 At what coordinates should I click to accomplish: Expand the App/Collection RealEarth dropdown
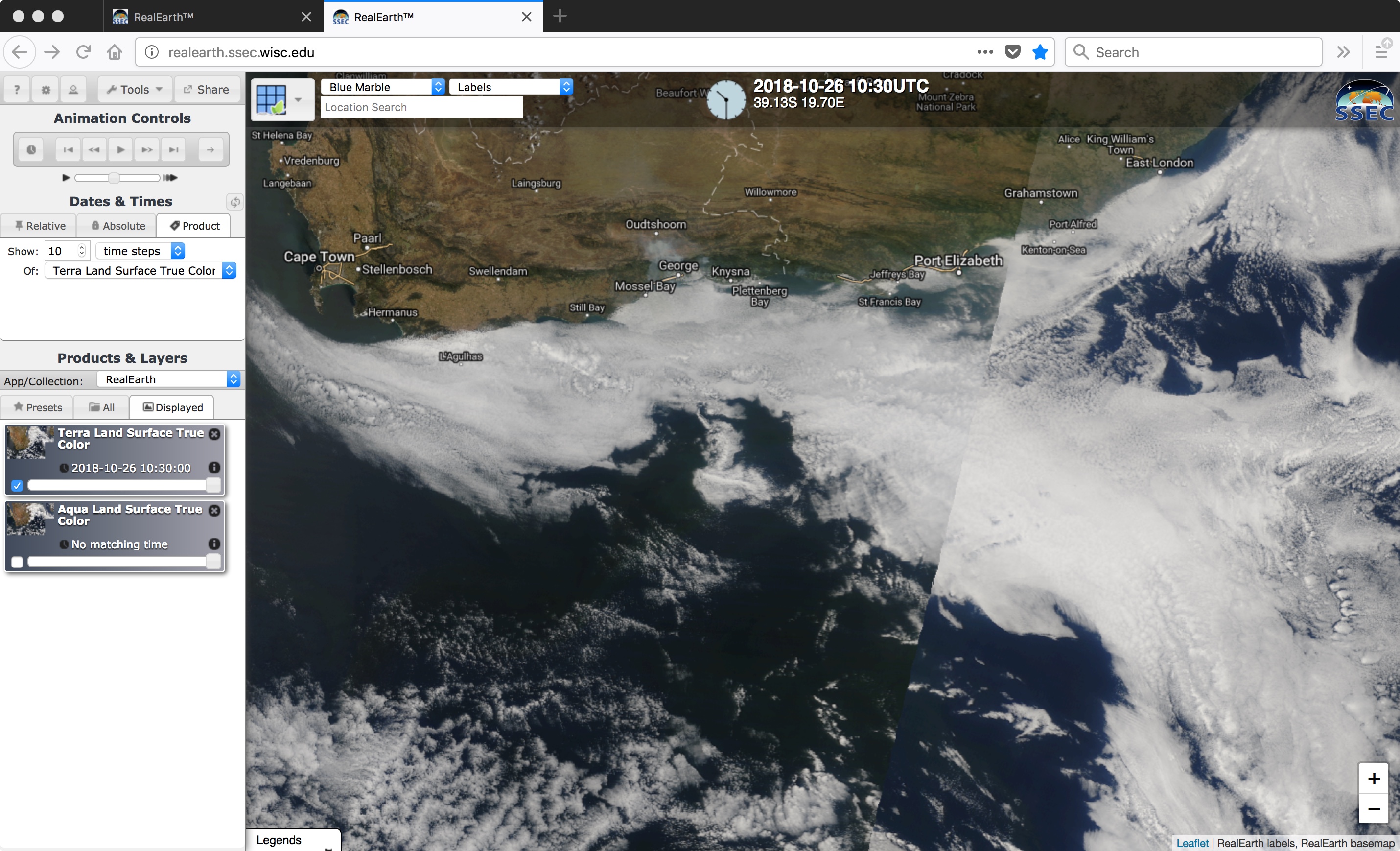tap(169, 379)
